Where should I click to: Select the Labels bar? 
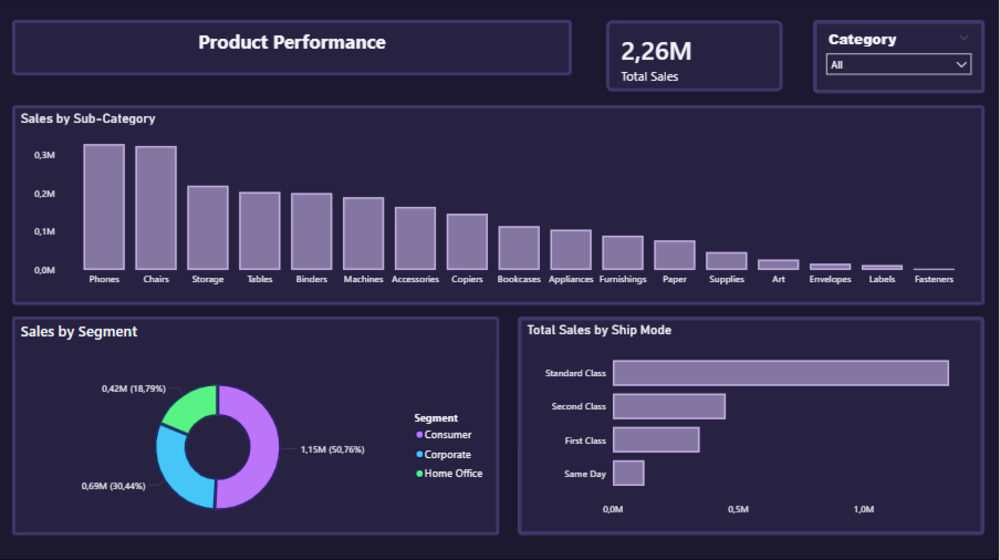(882, 267)
